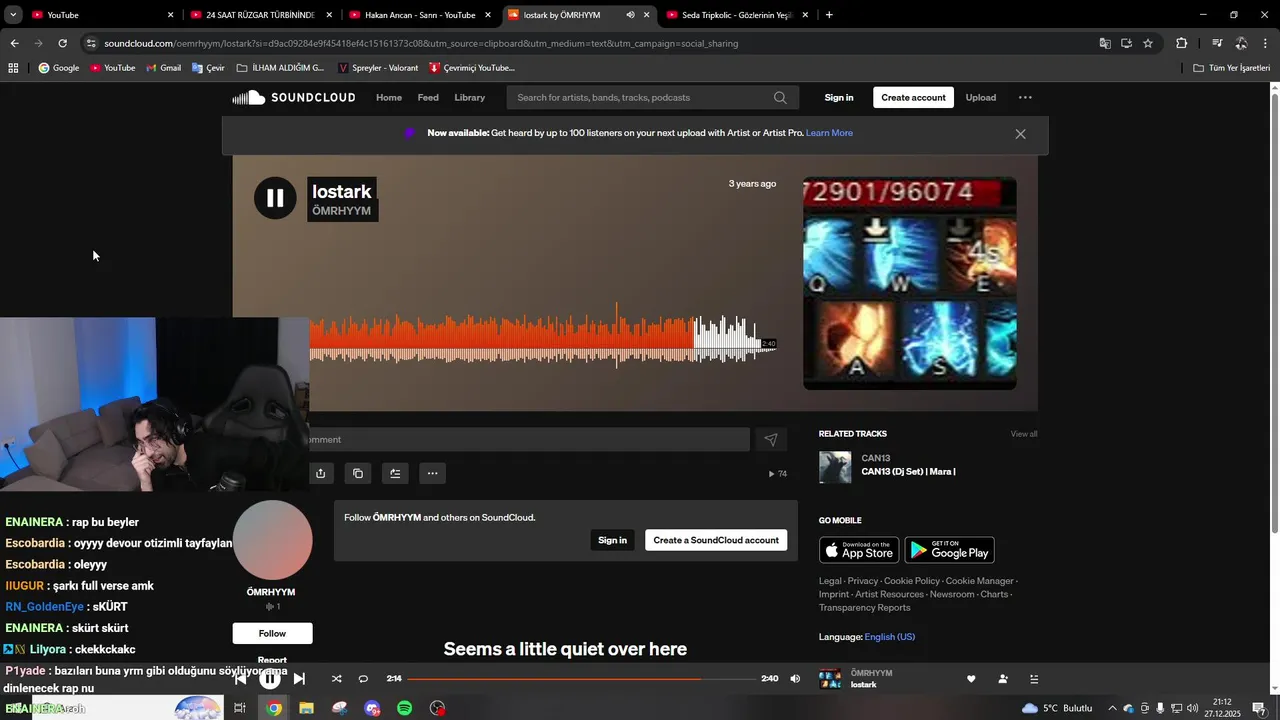Open a new browser tab

coord(829,15)
